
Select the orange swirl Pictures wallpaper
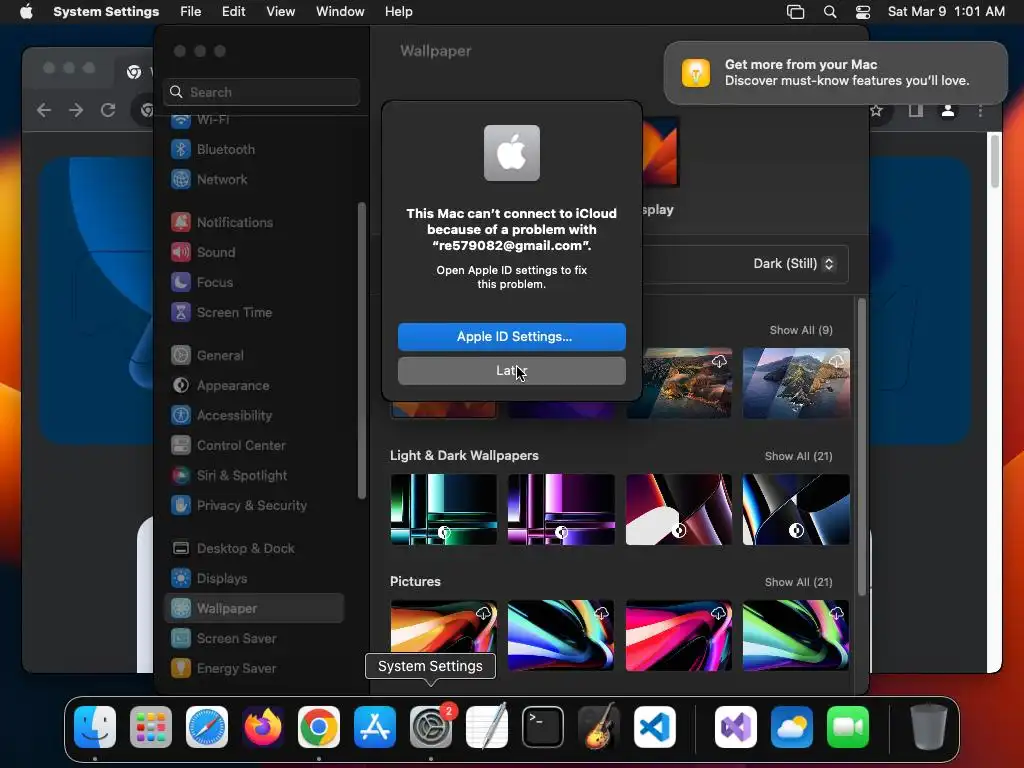tap(443, 635)
